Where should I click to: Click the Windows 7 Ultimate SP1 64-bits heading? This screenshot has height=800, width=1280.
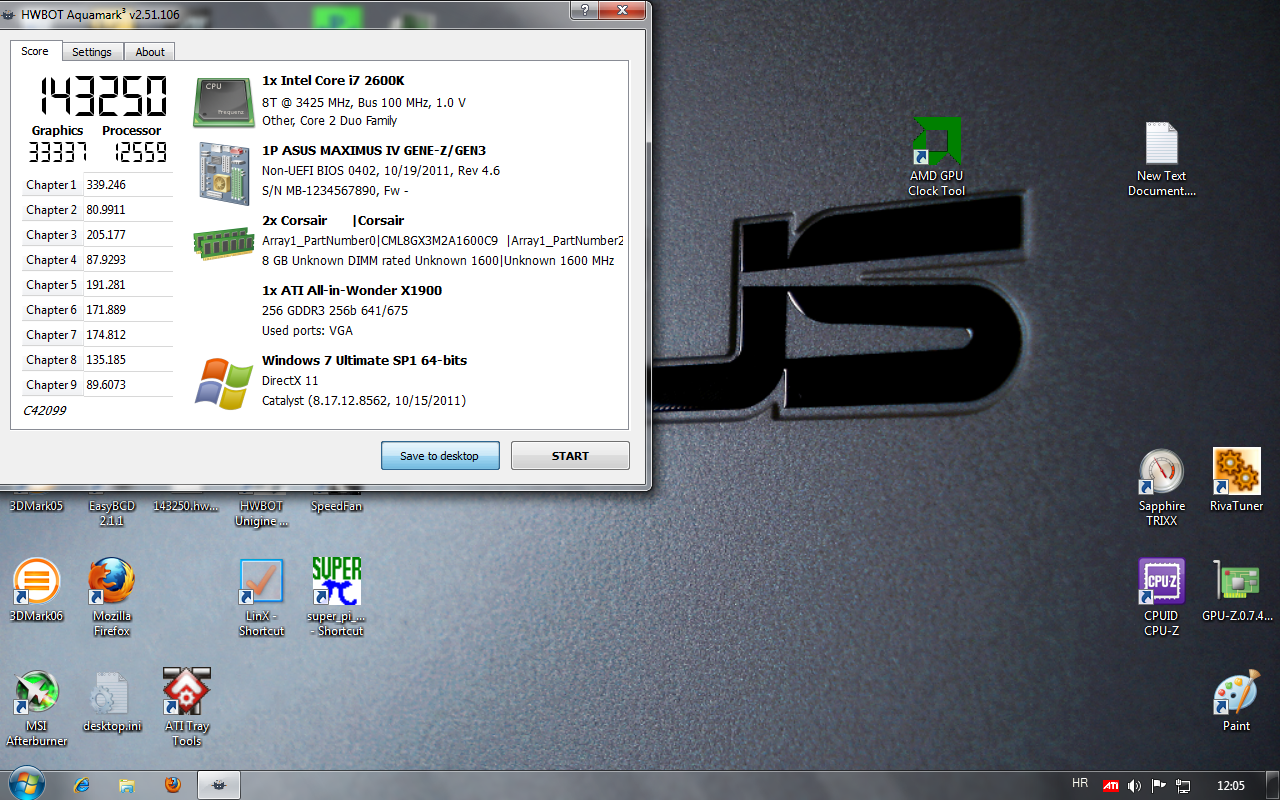point(364,361)
